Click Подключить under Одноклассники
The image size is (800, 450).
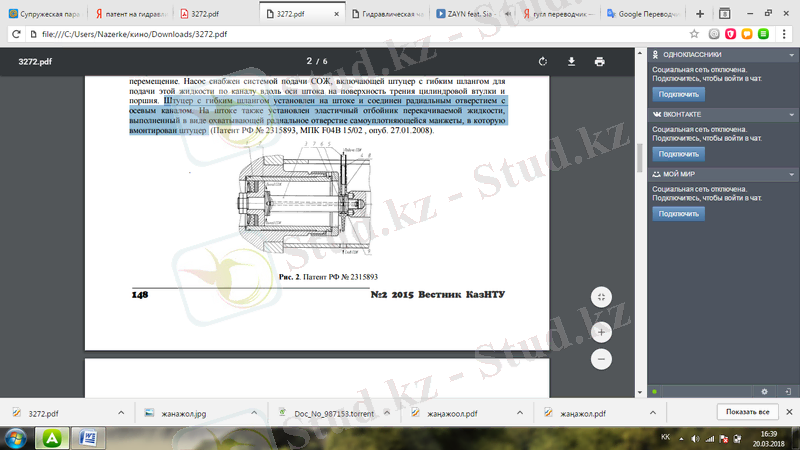coord(678,95)
